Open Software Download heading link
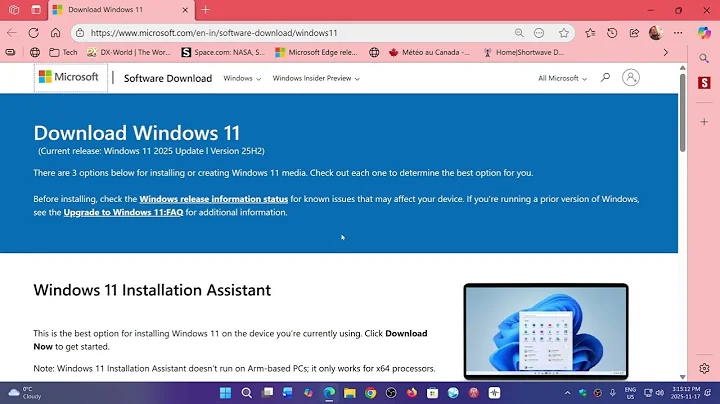Viewport: 720px width, 404px height. coord(168,78)
